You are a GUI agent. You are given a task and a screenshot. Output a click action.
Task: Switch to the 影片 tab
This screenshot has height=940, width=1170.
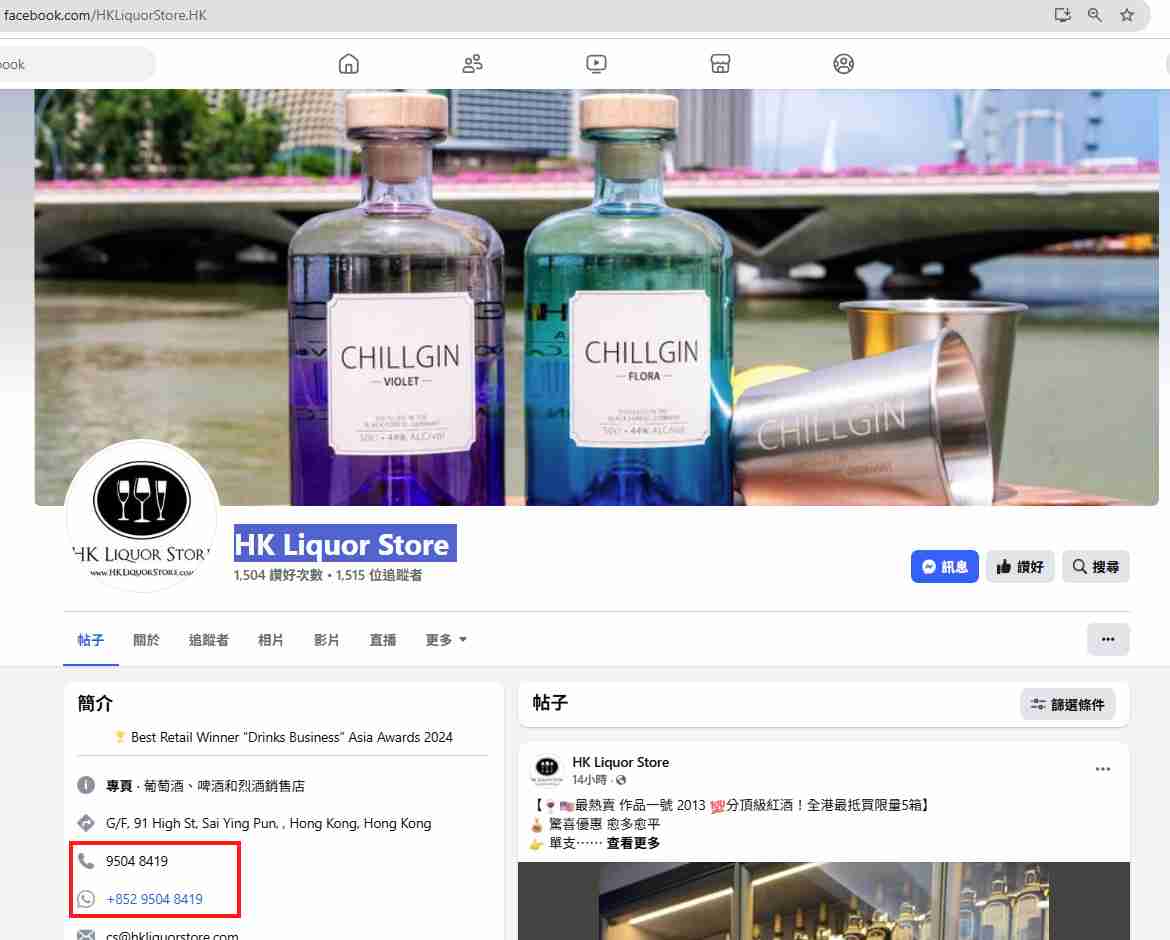click(326, 640)
